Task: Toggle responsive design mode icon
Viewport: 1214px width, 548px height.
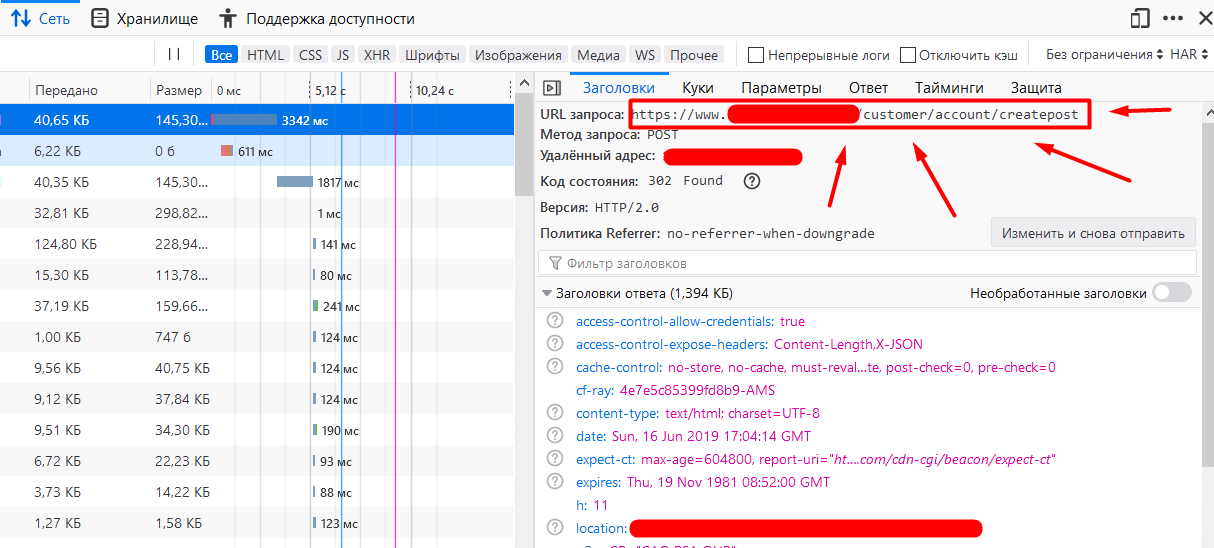Action: pyautogui.click(x=1140, y=18)
